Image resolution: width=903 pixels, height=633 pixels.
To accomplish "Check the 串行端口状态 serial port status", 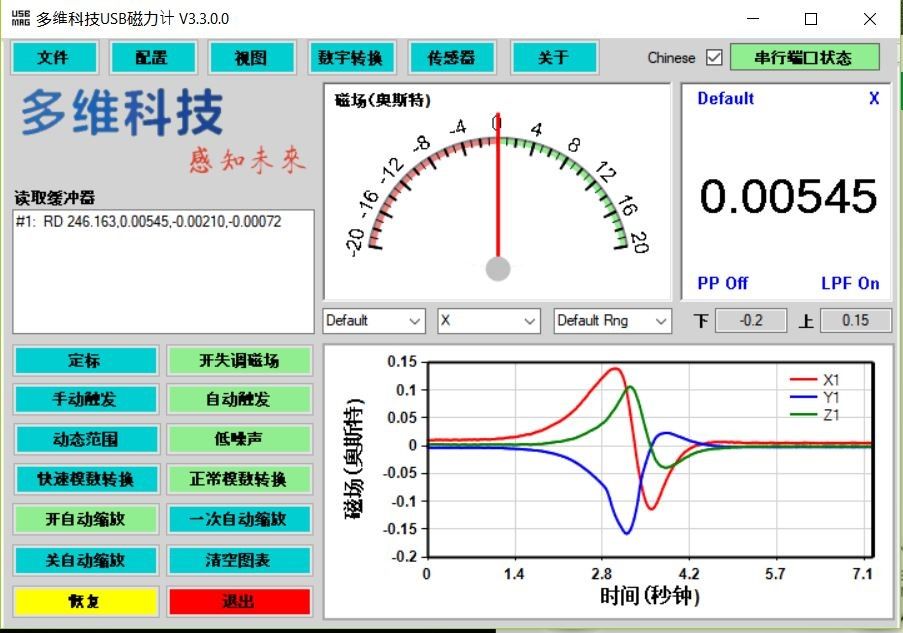I will tap(805, 57).
